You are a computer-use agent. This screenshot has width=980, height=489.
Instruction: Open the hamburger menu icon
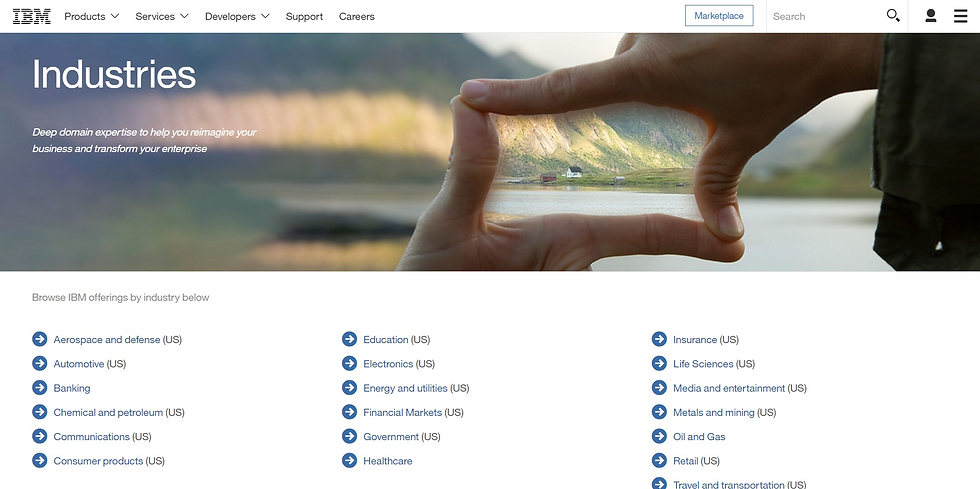[x=961, y=16]
